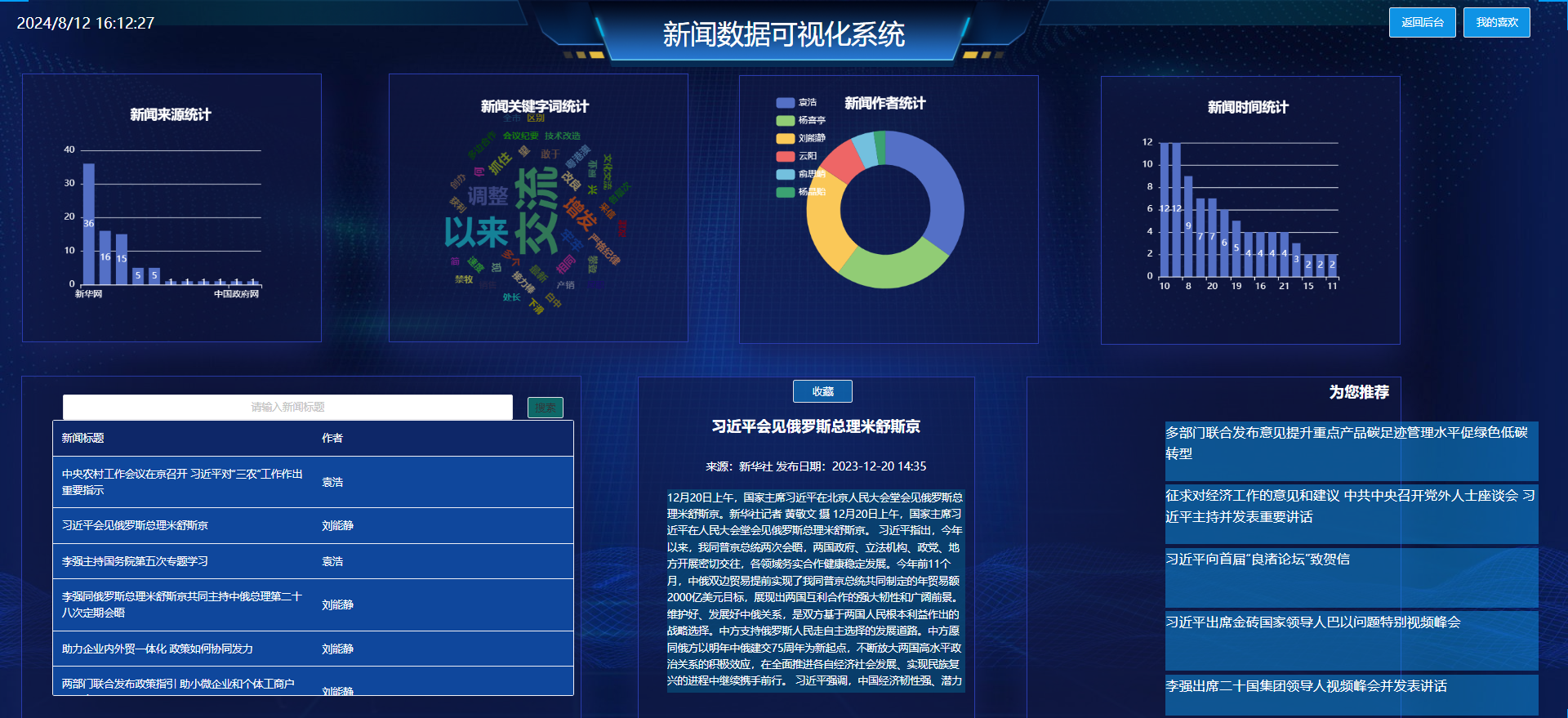1568x718 pixels.
Task: Focus the 请输入新闻标题 search field
Action: click(x=287, y=407)
